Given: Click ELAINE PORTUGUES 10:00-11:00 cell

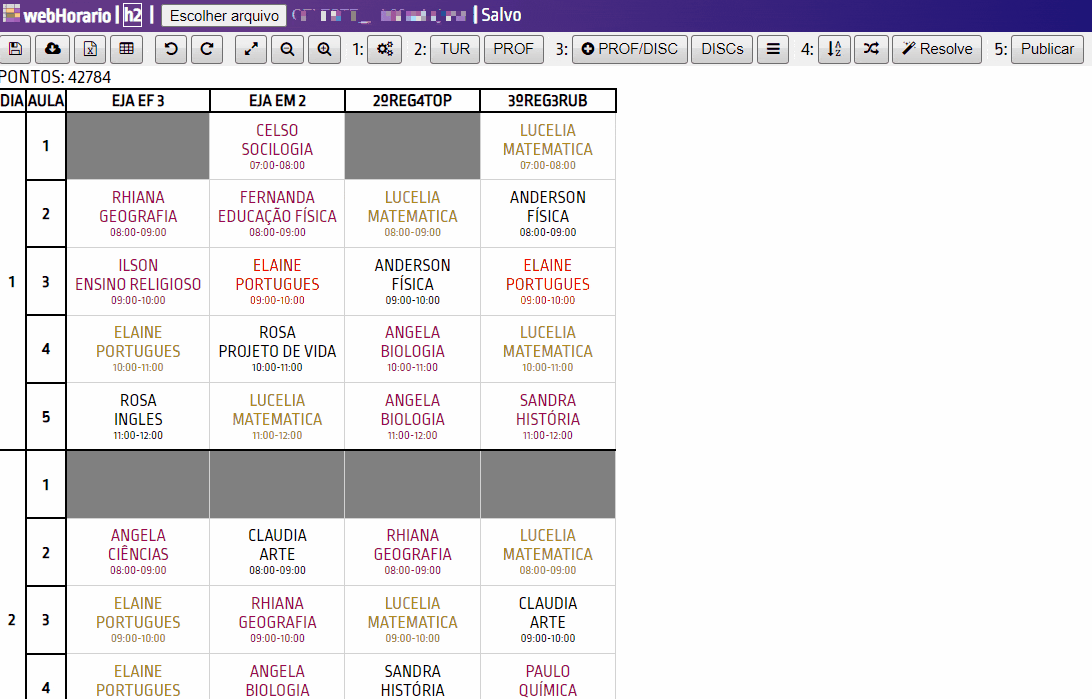Looking at the screenshot, I should 138,349.
